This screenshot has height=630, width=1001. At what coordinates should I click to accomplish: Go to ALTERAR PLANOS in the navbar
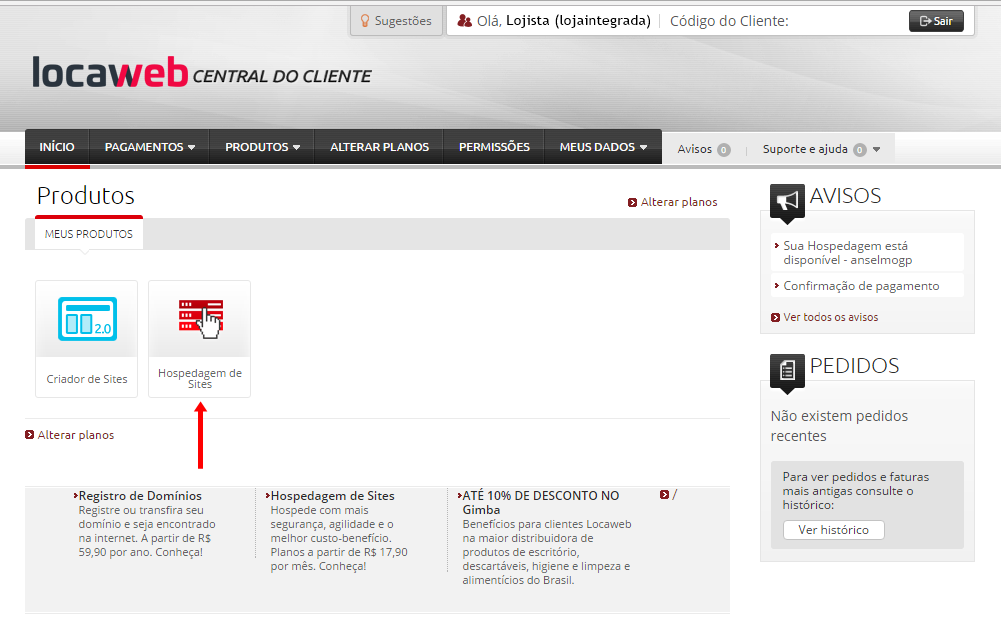coord(379,147)
